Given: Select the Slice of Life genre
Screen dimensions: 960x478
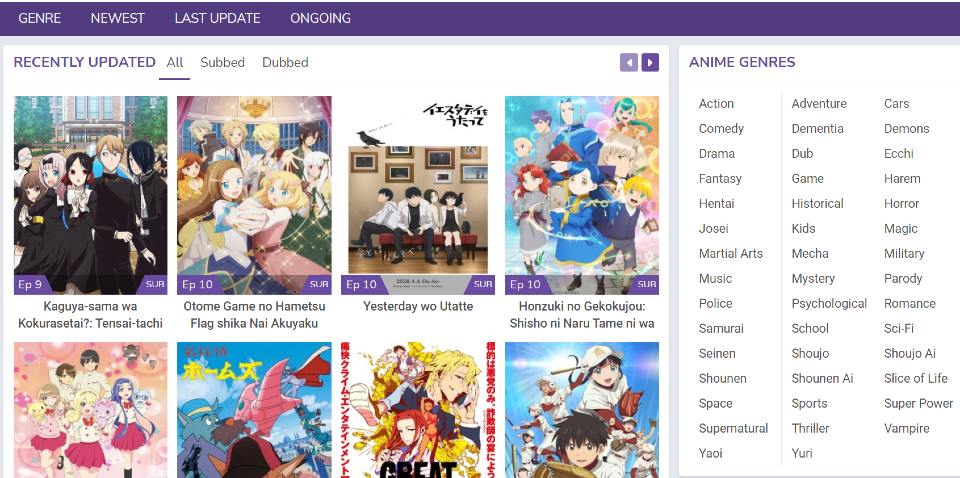Looking at the screenshot, I should pos(915,379).
